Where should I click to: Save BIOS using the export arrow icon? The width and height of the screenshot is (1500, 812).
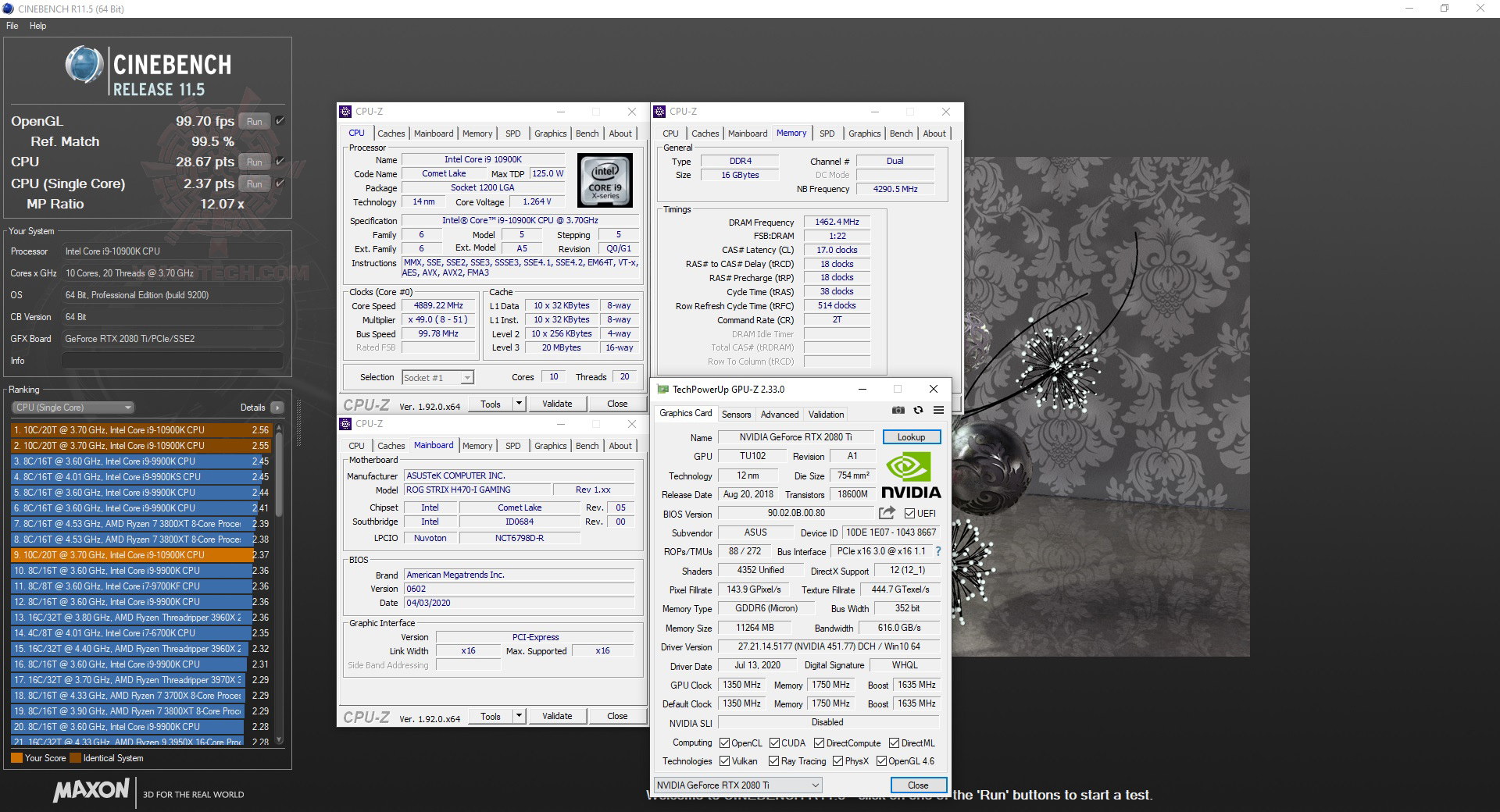pos(887,514)
